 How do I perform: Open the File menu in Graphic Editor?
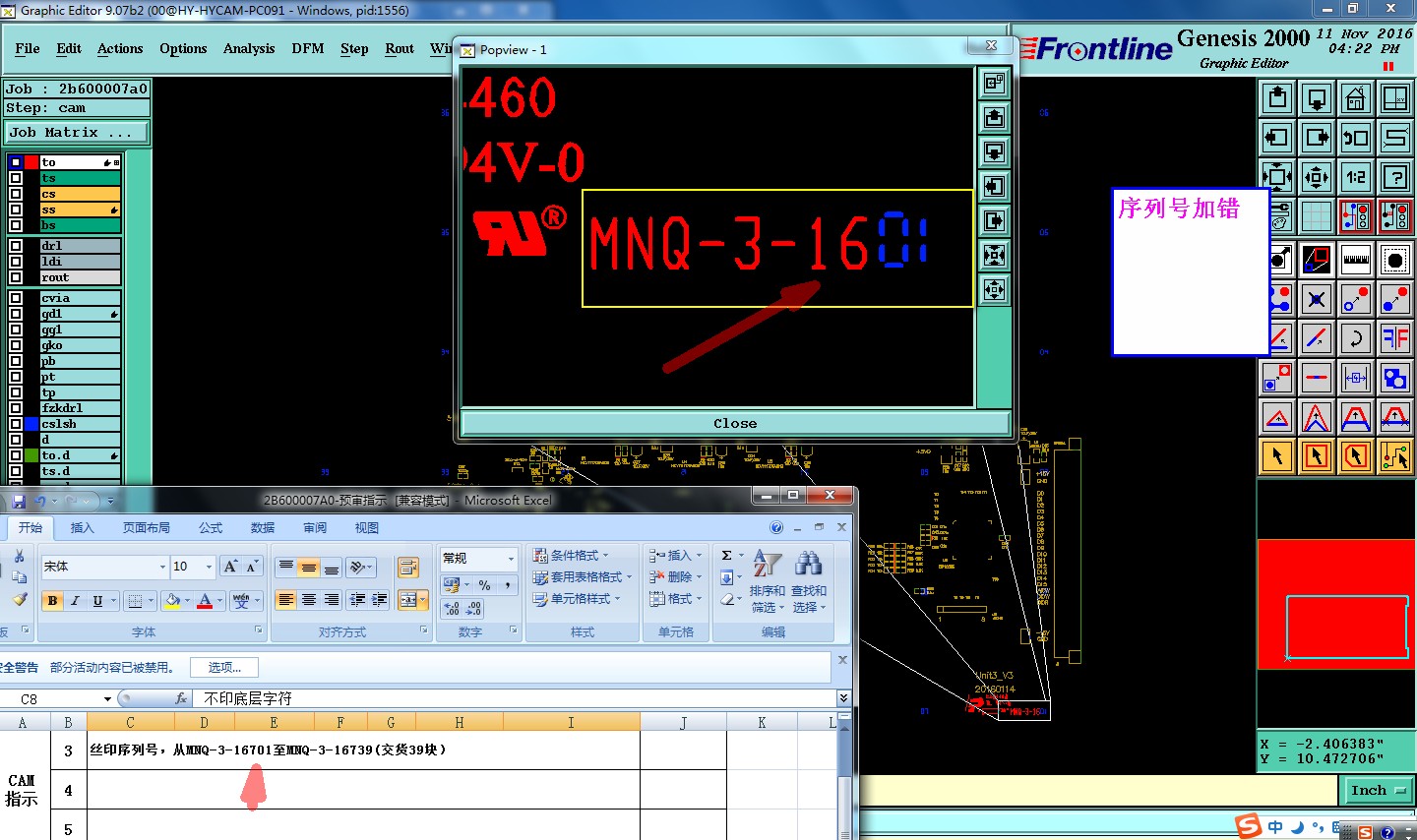pos(28,48)
